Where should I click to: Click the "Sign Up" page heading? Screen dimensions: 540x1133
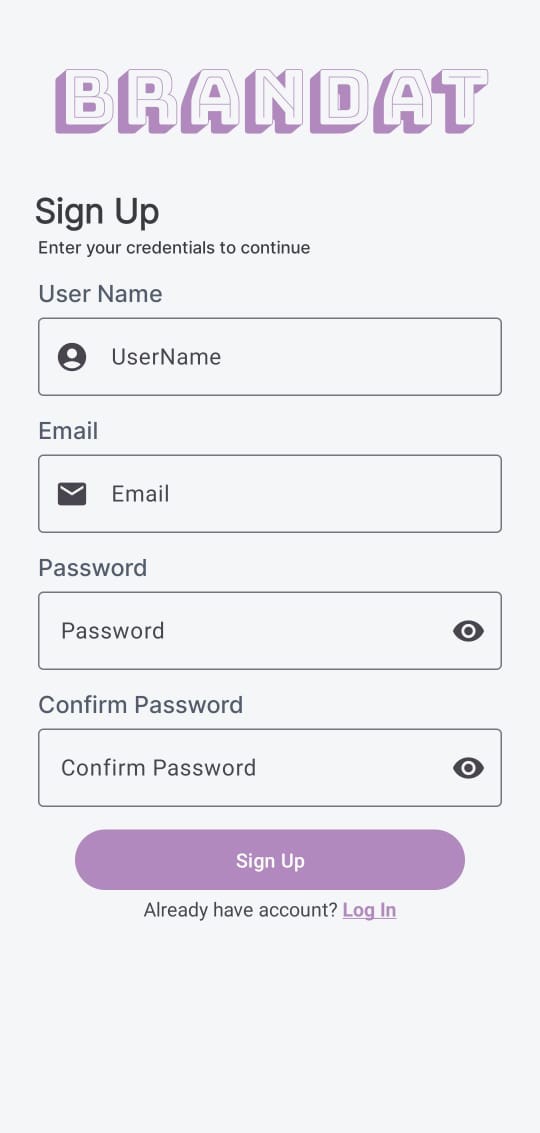click(97, 212)
